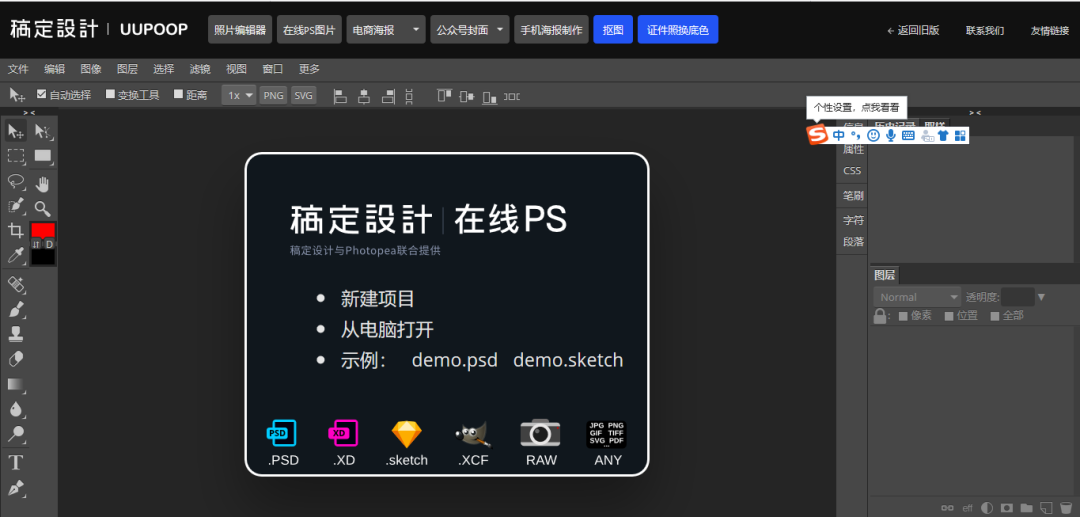
Task: Toggle the 自动选择 checkbox
Action: click(41, 94)
